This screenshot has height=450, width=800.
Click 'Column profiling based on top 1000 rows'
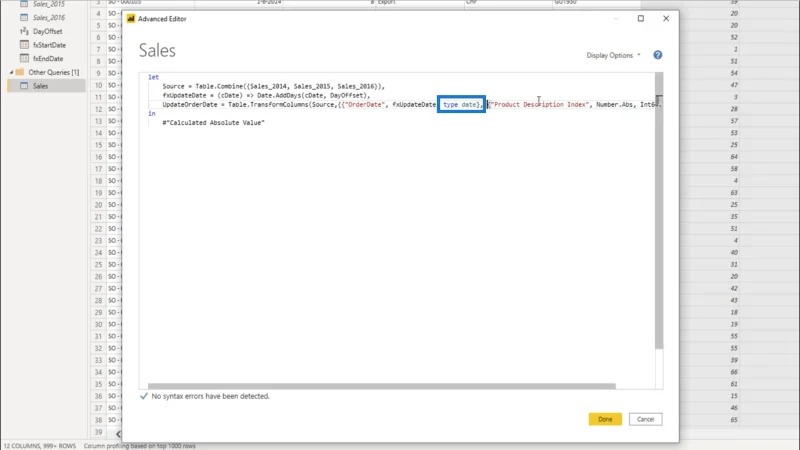coord(140,446)
